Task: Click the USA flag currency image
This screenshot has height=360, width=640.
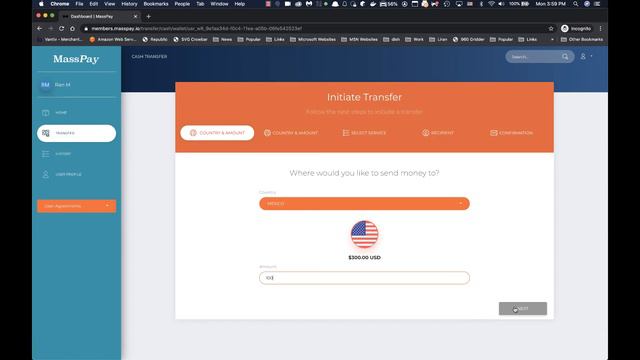Action: pos(364,234)
